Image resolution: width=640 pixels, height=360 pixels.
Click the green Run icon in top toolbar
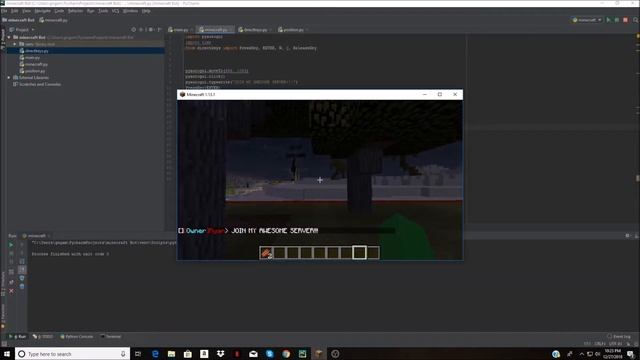click(609, 20)
